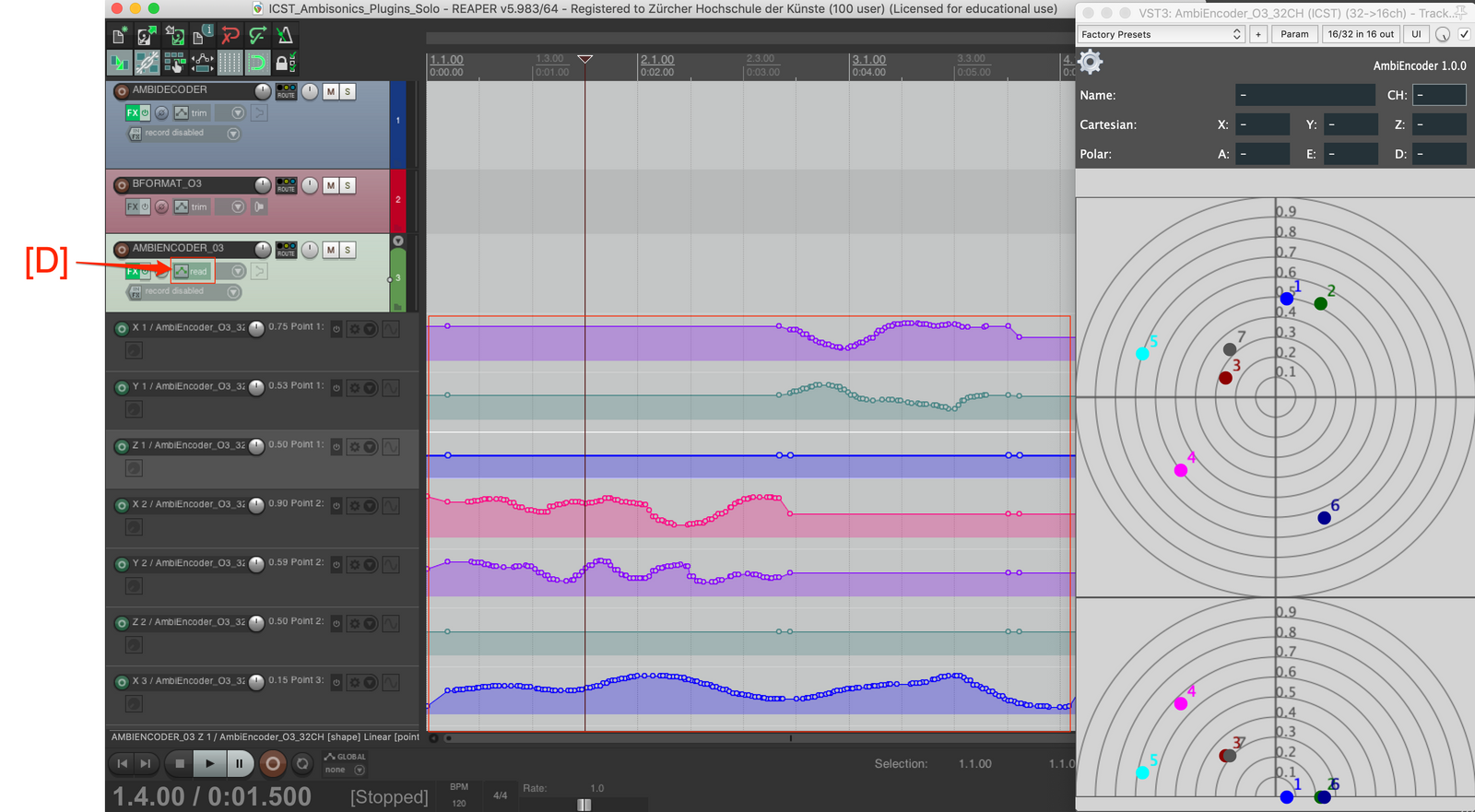Screen dimensions: 1475x812
Task: Mute the AMBIDECODER track
Action: (x=331, y=92)
